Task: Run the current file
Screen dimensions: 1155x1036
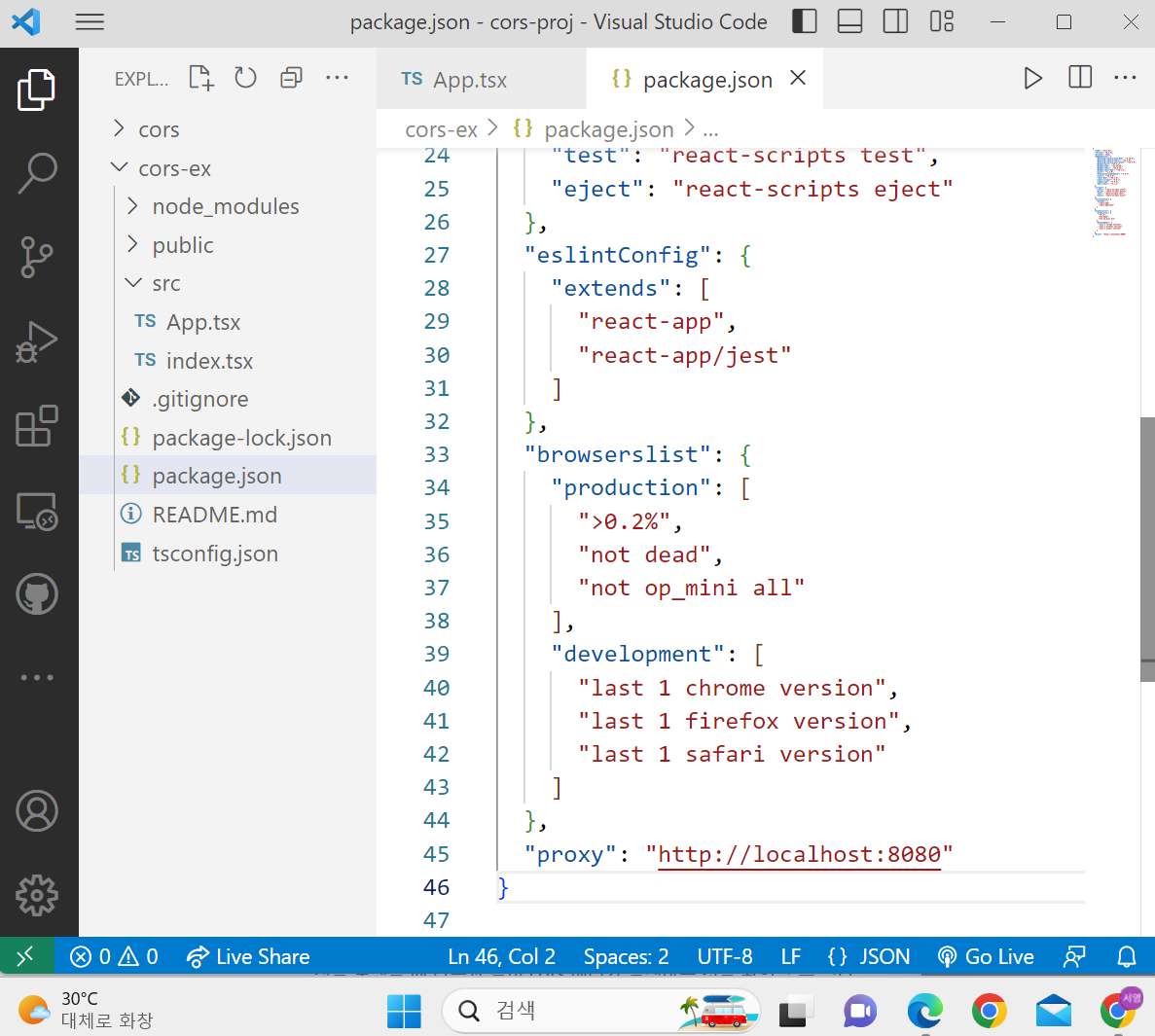Action: tap(1032, 78)
